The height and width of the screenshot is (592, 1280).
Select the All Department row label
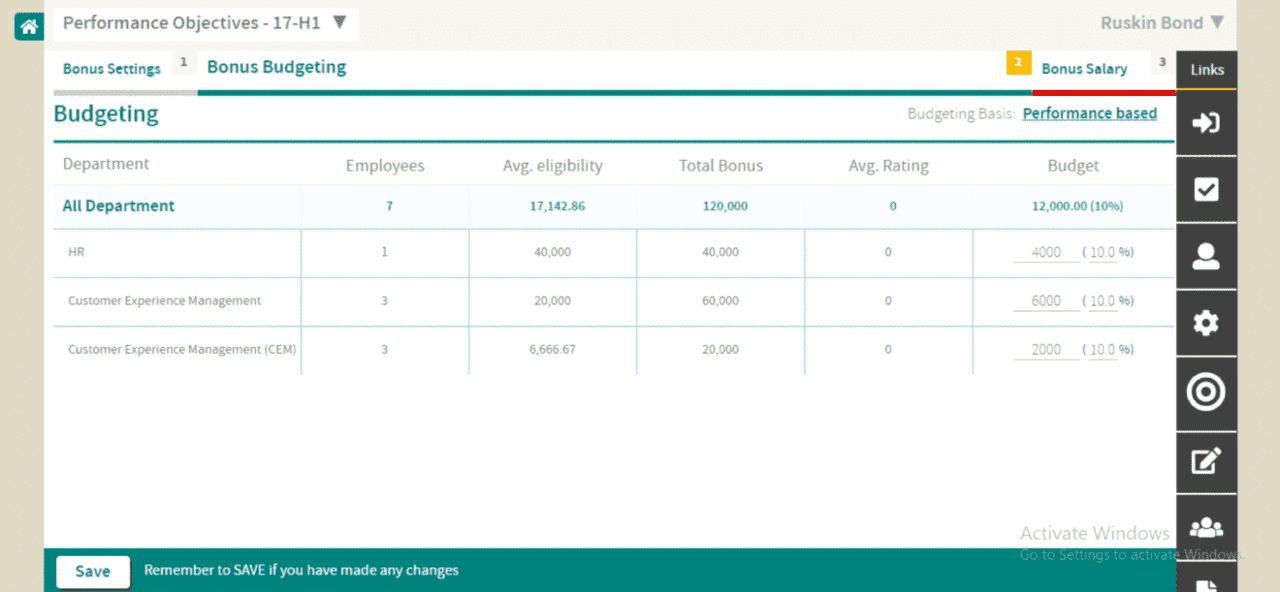click(119, 206)
